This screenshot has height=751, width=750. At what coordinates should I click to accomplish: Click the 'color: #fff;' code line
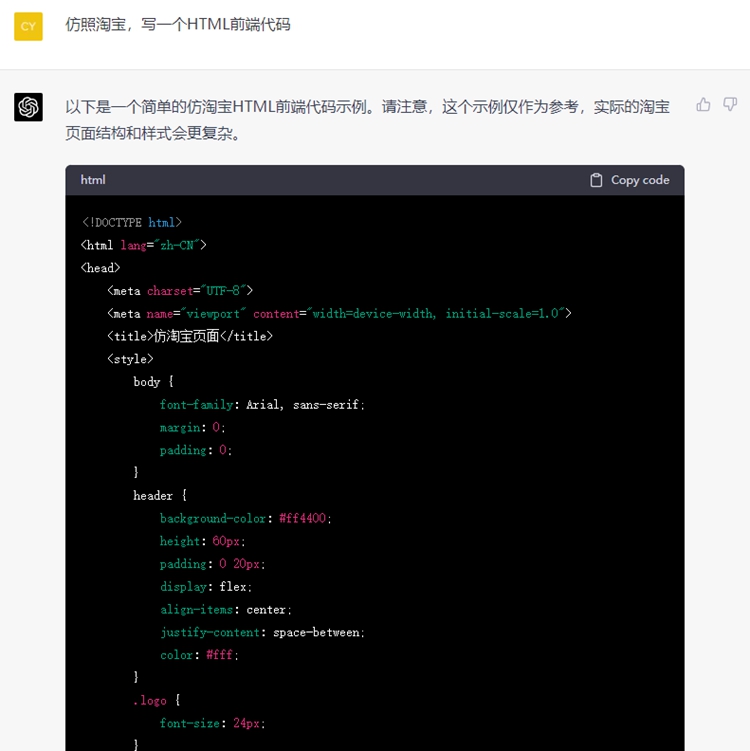199,655
